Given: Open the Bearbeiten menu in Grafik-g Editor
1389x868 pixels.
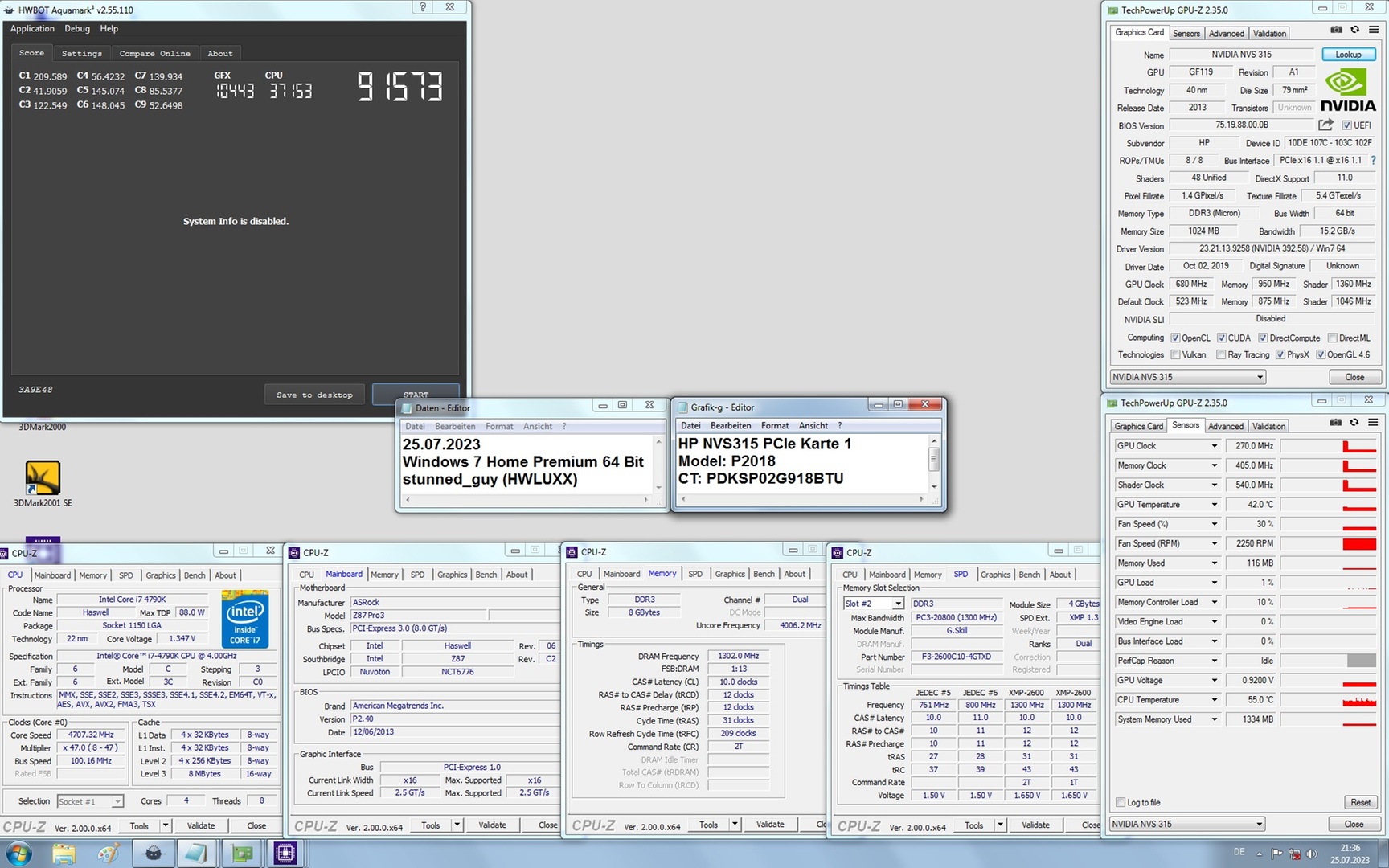Looking at the screenshot, I should 731,426.
